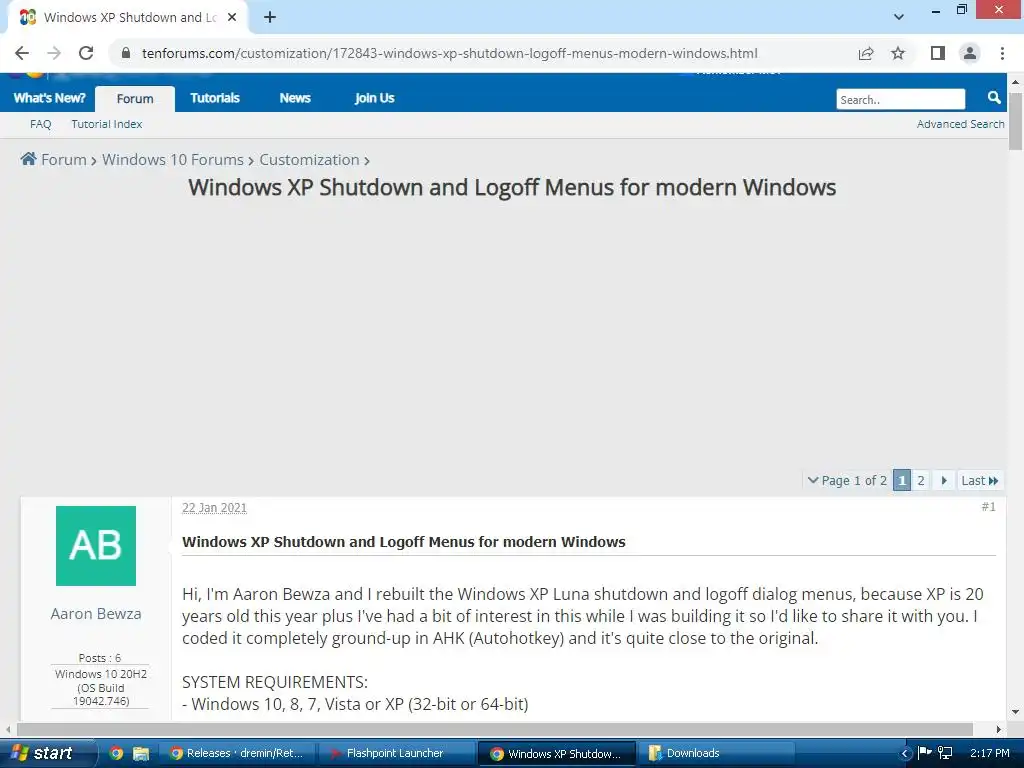Screen dimensions: 1024x768
Task: Open the Chrome profile avatar
Action: pyautogui.click(x=970, y=53)
